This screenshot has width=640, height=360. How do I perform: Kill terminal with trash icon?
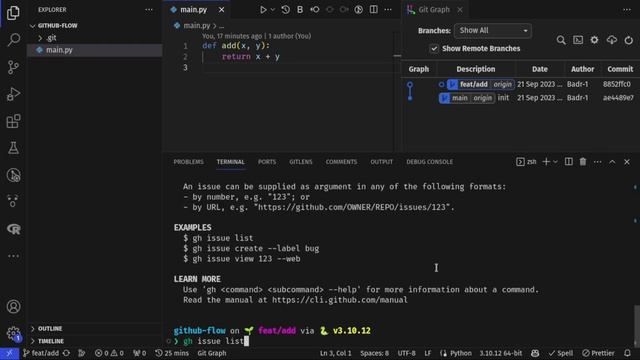(x=583, y=162)
